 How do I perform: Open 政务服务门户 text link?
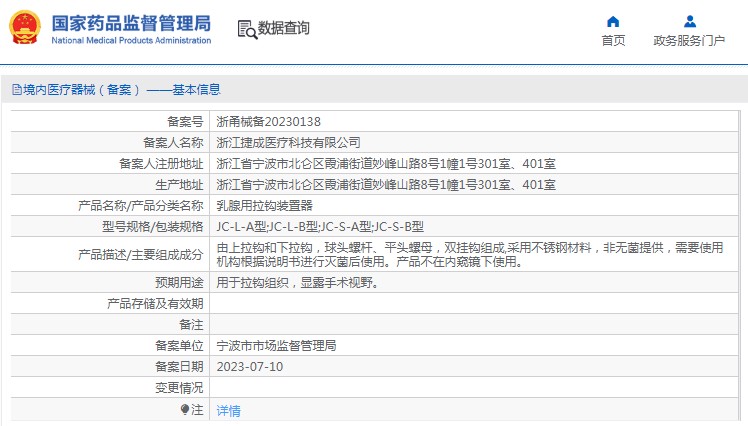point(689,41)
